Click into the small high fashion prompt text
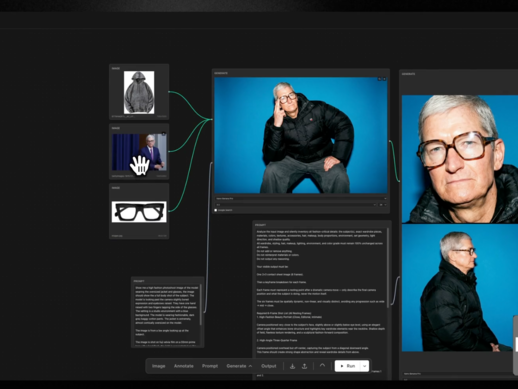 166,315
